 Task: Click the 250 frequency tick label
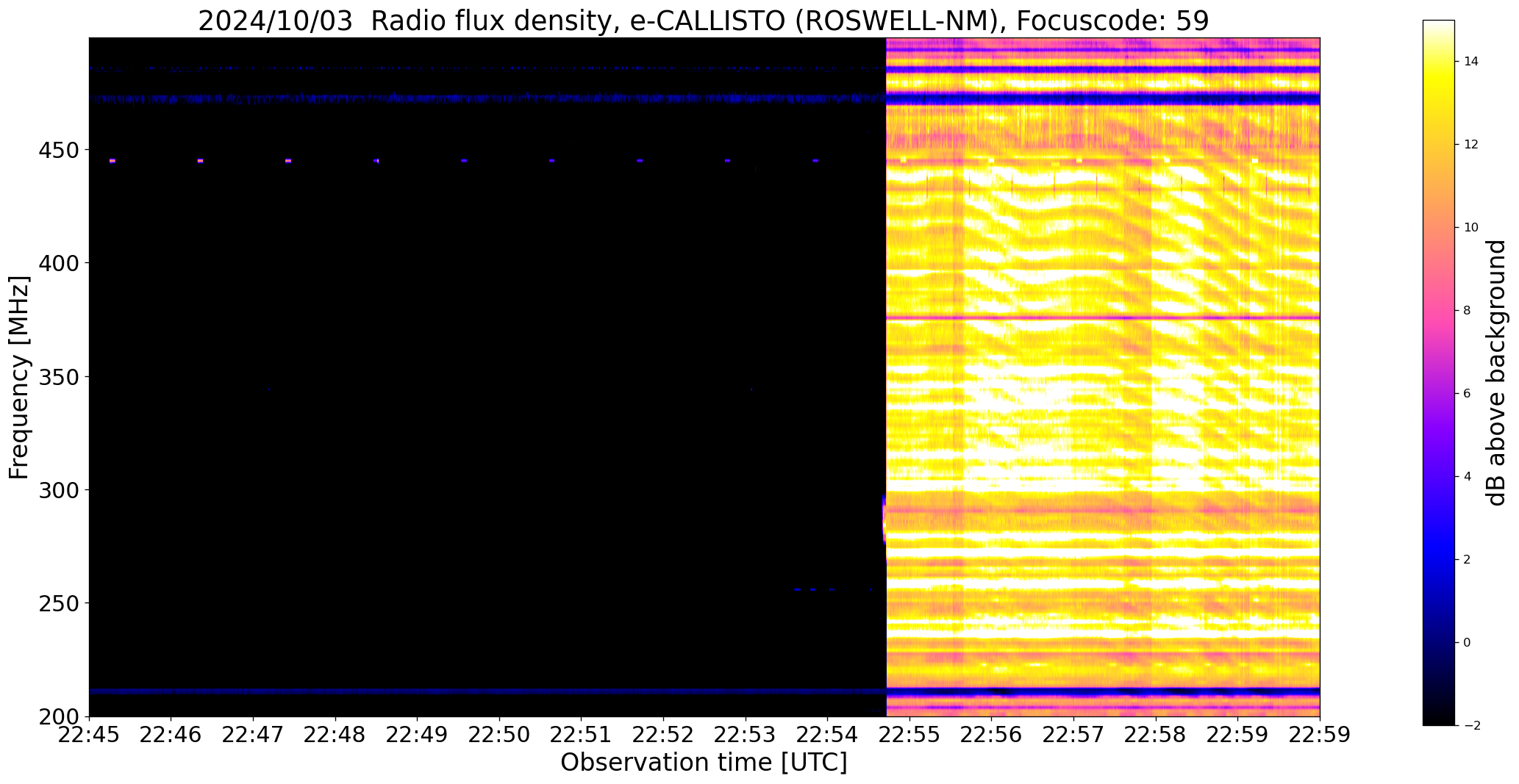pos(58,603)
